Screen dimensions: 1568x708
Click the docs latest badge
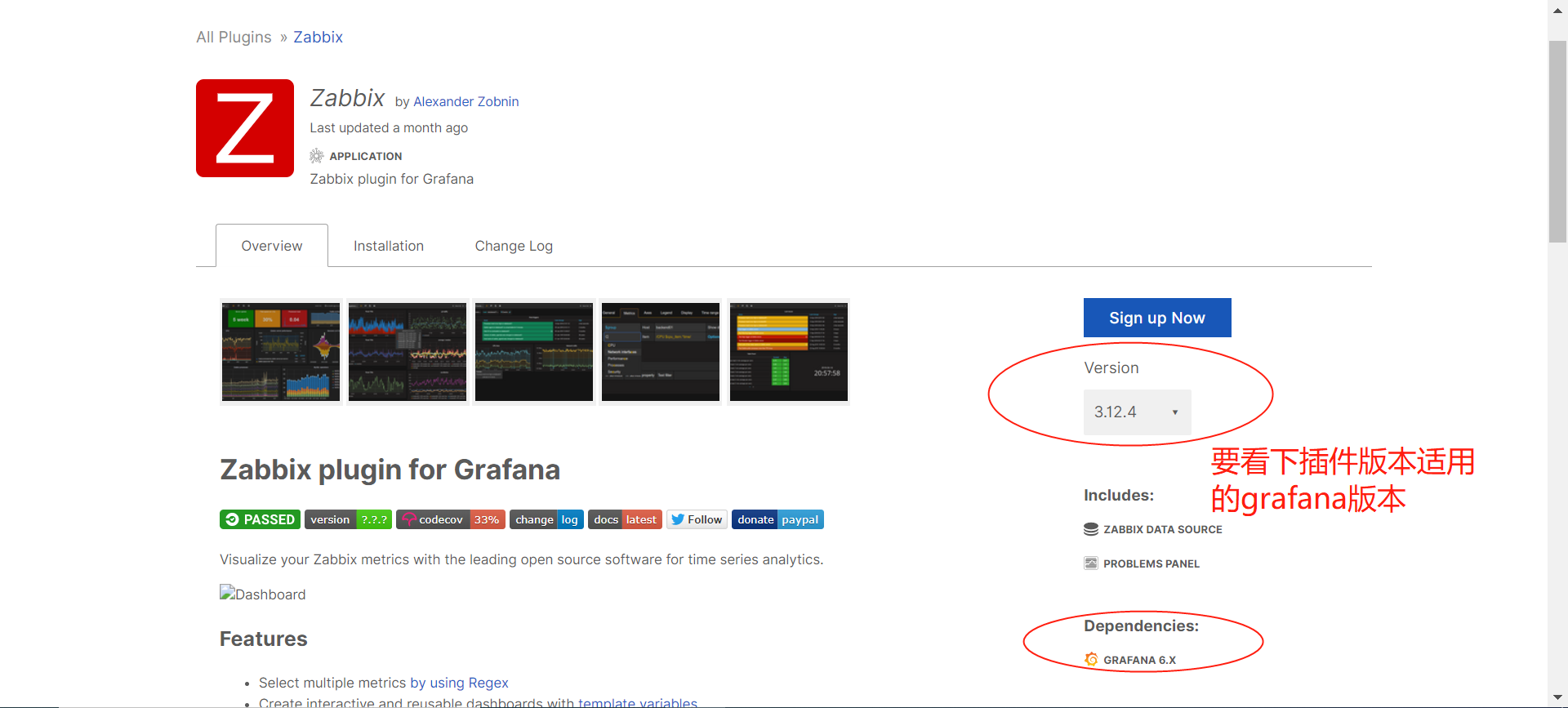(x=625, y=519)
